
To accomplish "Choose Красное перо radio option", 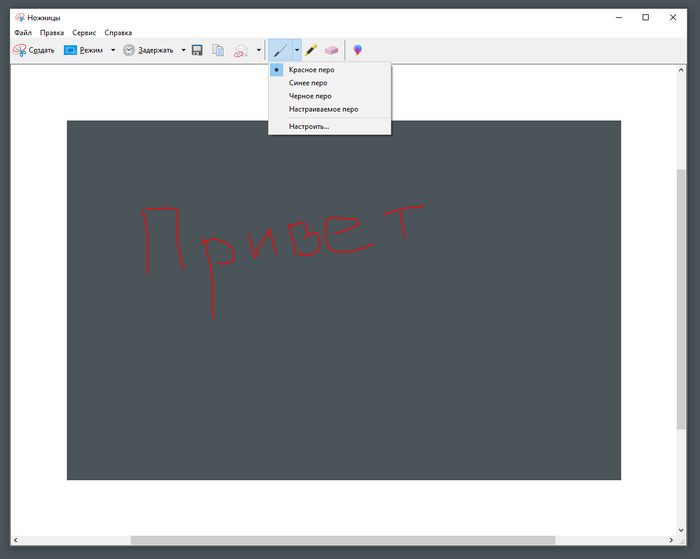I will 329,70.
